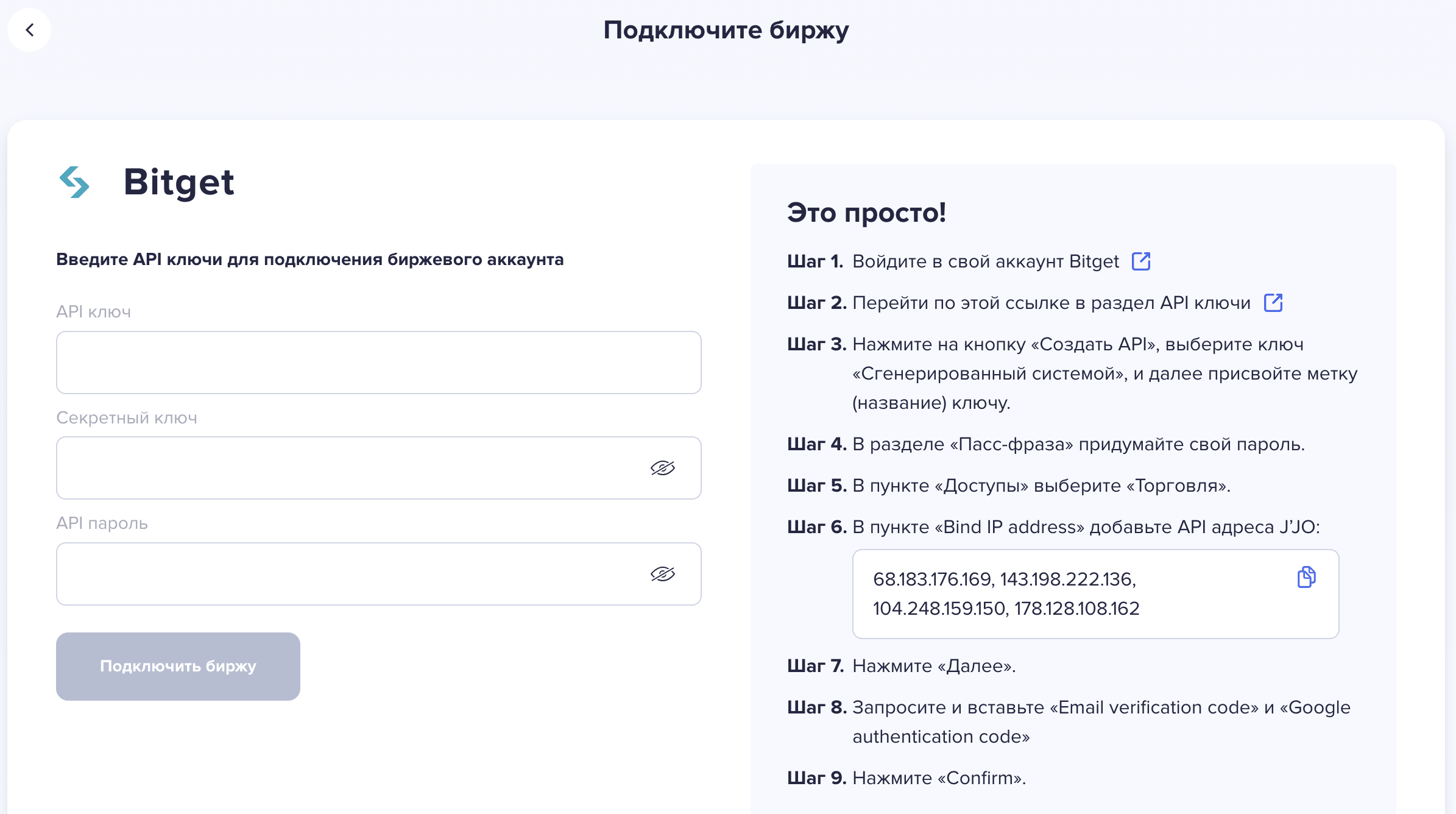
Task: Click the Введите API ключи heading text
Action: pyautogui.click(x=310, y=260)
